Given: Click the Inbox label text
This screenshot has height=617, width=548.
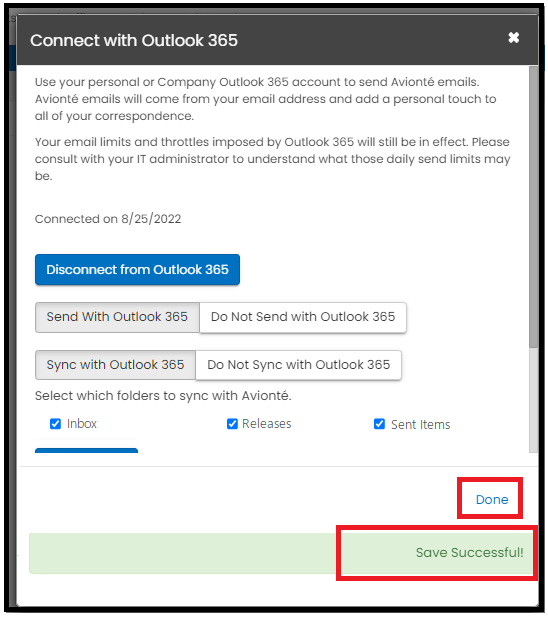Looking at the screenshot, I should click(x=81, y=424).
